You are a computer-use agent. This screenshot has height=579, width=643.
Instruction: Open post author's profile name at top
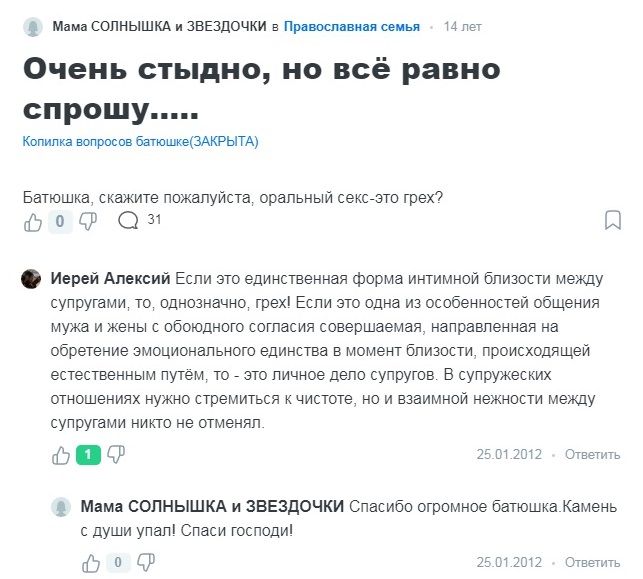159,27
